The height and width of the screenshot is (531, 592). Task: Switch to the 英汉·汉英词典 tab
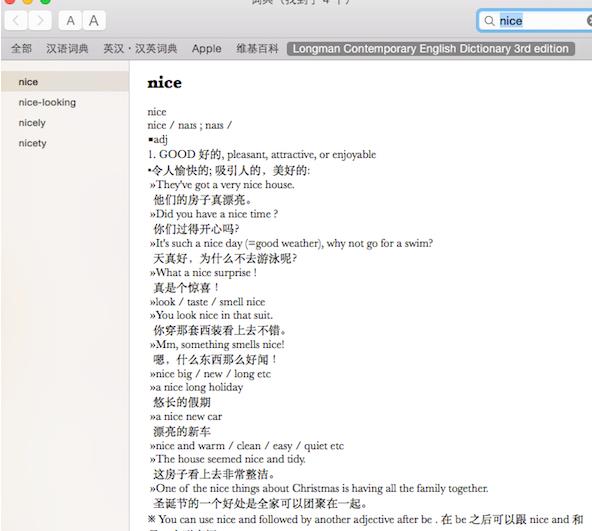pos(140,49)
